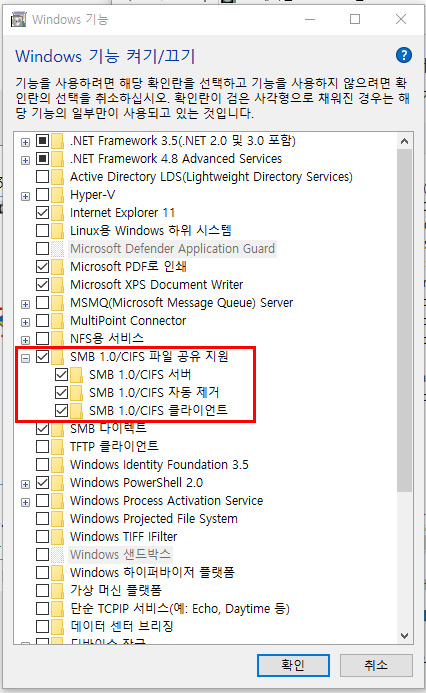Enable TFTP 클라이언트 checkbox
The image size is (426, 693).
(42, 446)
